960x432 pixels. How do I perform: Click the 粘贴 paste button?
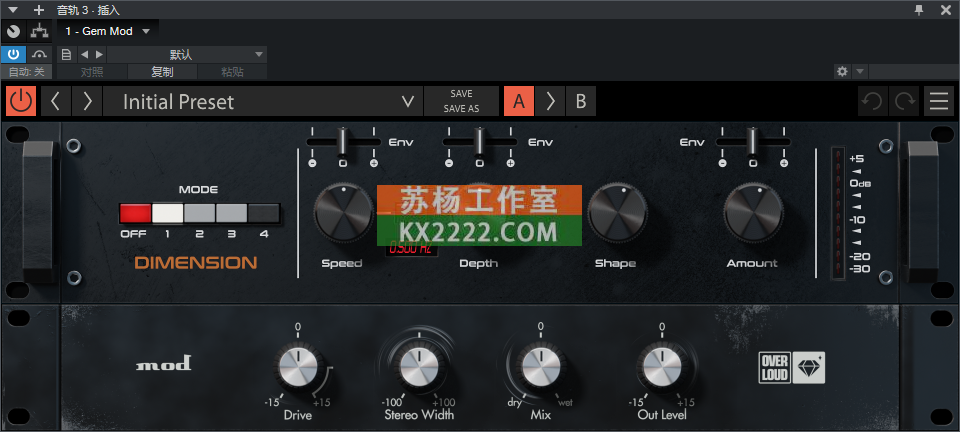pos(232,72)
